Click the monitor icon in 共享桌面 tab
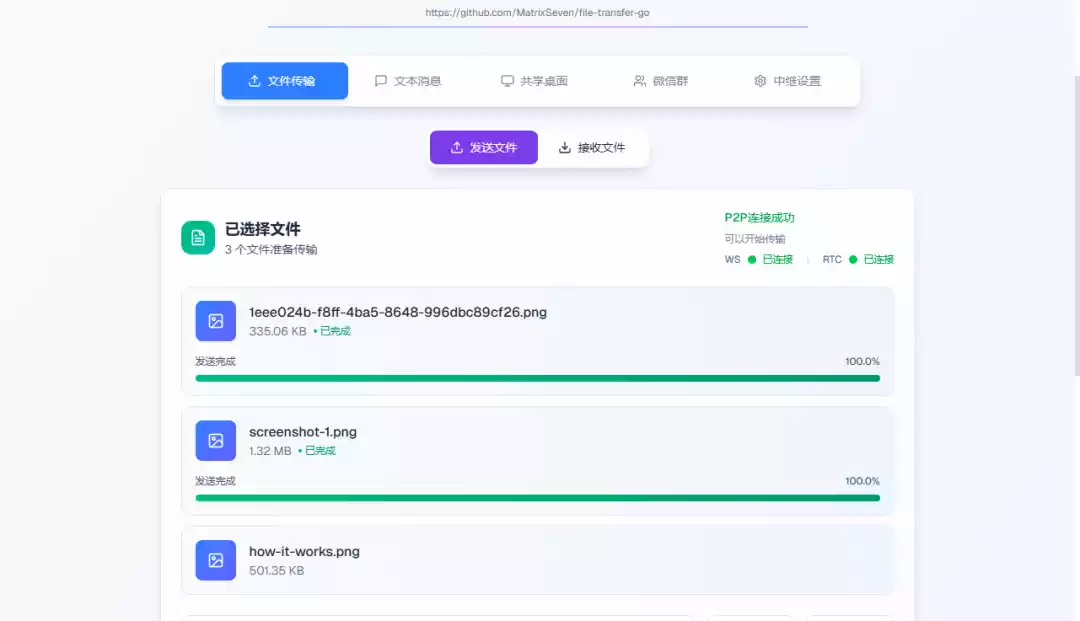1080x621 pixels. [x=507, y=81]
